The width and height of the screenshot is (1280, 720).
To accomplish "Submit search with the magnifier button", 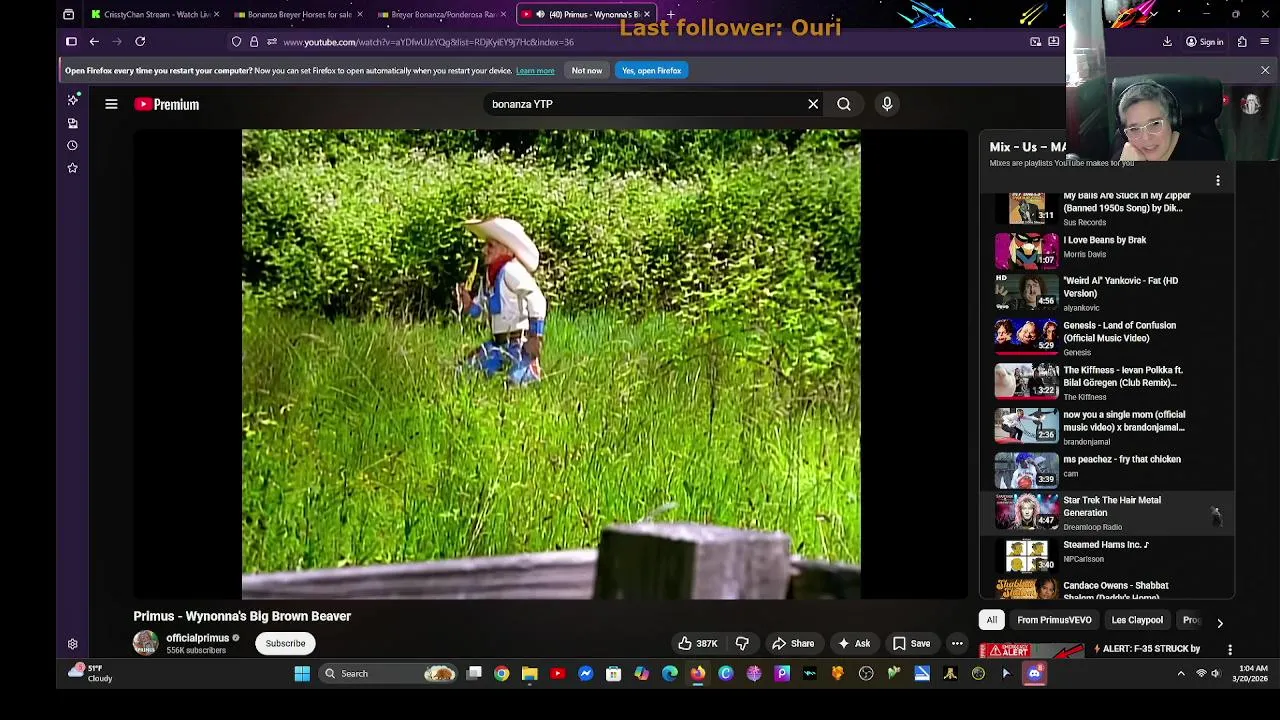I will tap(844, 104).
